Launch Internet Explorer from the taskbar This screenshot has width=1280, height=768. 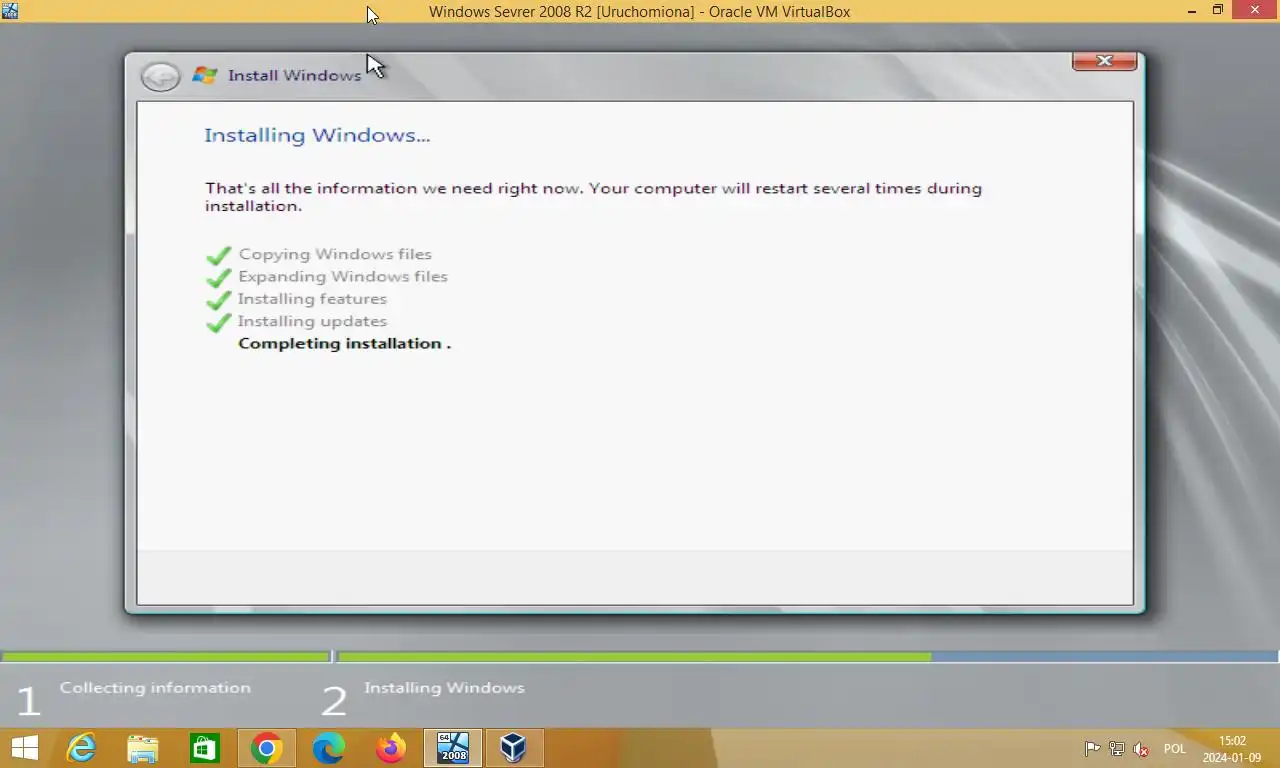81,748
